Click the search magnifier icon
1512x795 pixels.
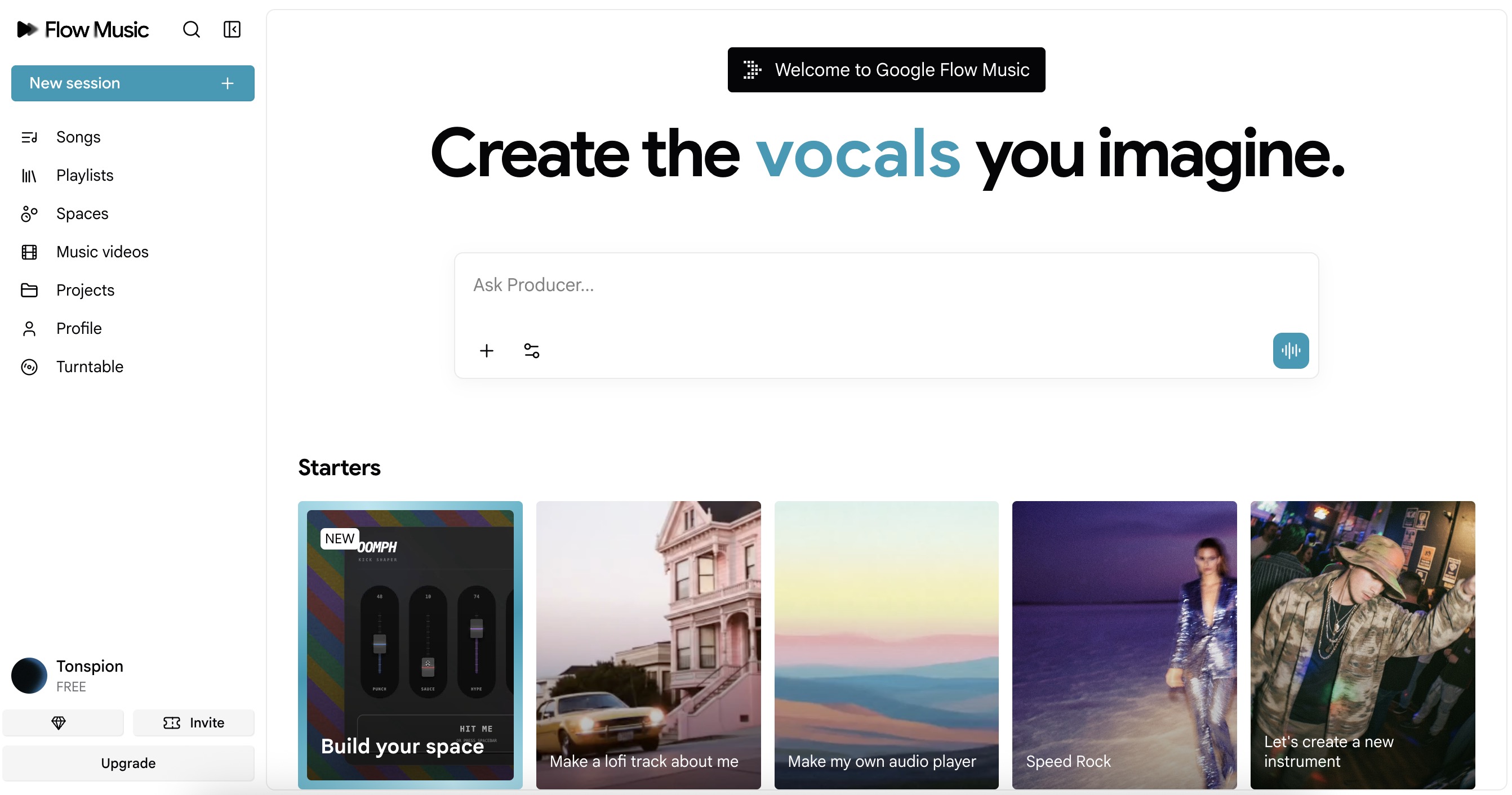(x=192, y=29)
